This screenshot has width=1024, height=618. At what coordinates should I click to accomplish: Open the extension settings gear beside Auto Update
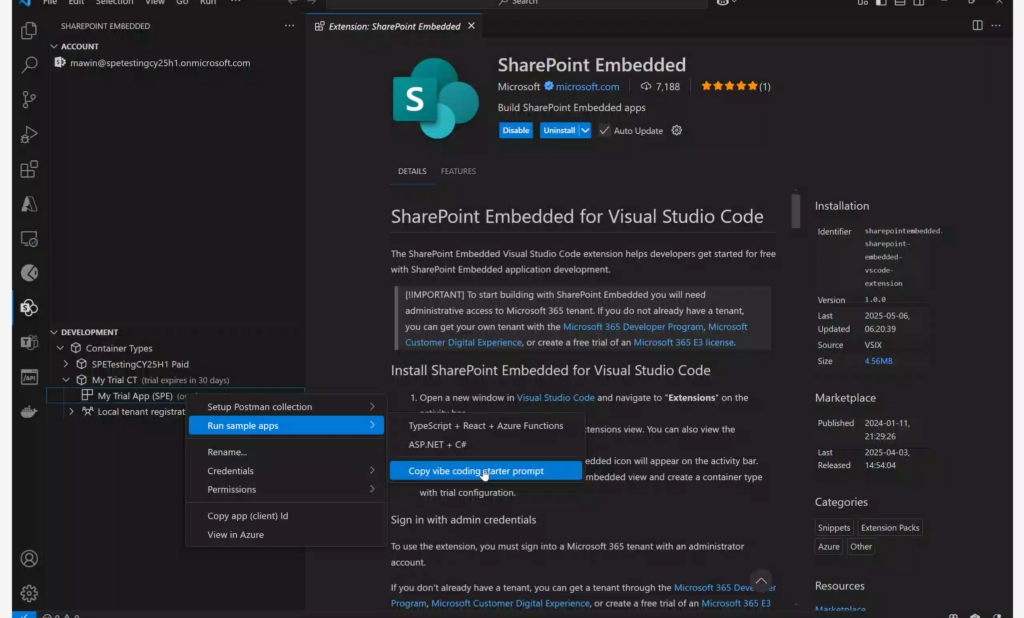[677, 130]
